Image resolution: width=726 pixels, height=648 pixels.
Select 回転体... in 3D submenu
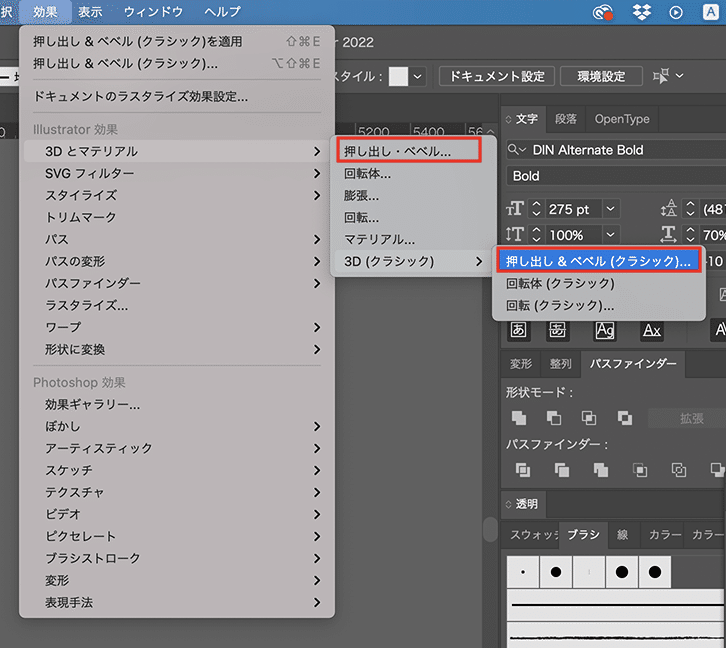413,174
